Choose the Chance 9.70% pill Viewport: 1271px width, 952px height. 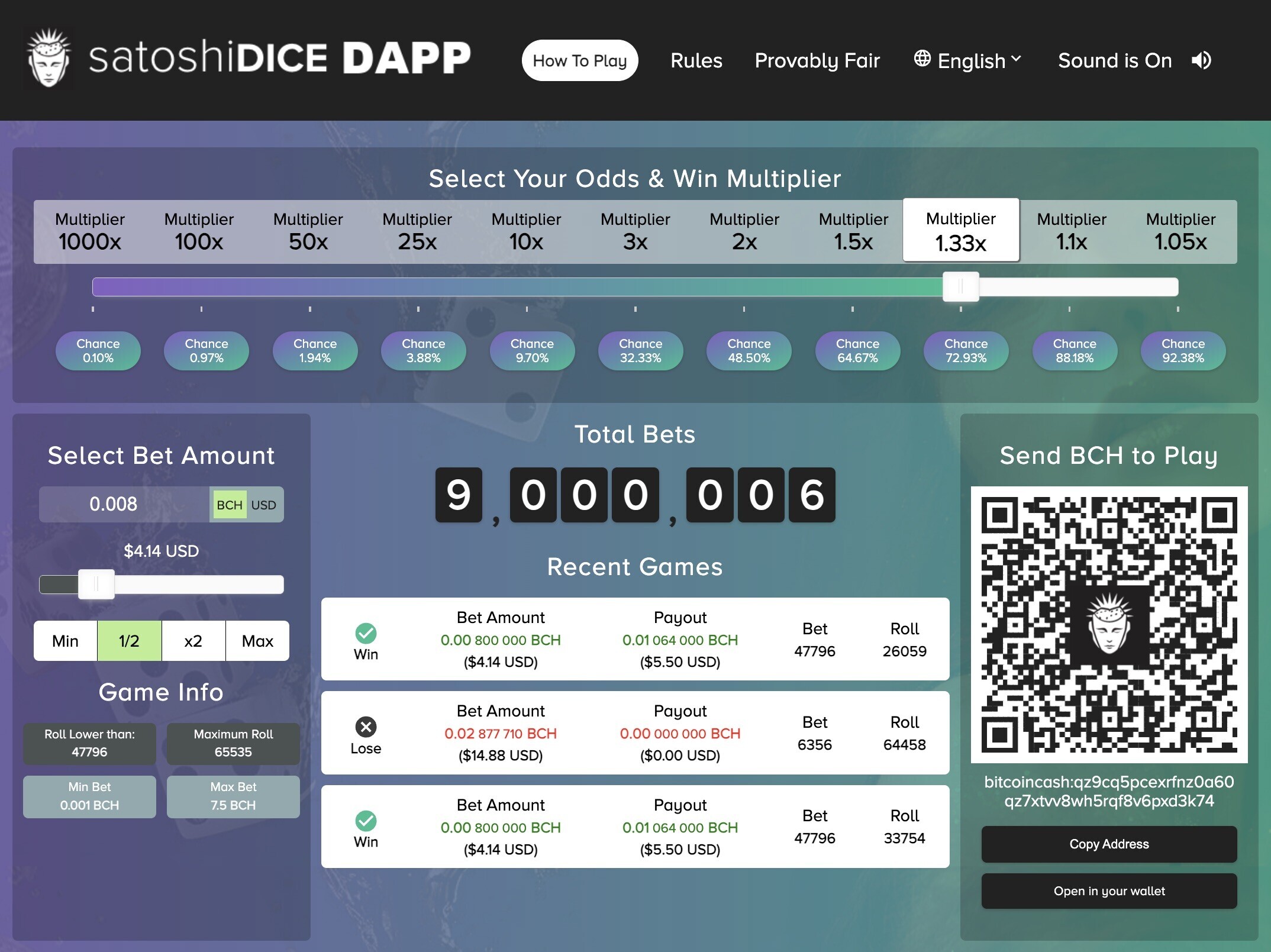pyautogui.click(x=533, y=351)
